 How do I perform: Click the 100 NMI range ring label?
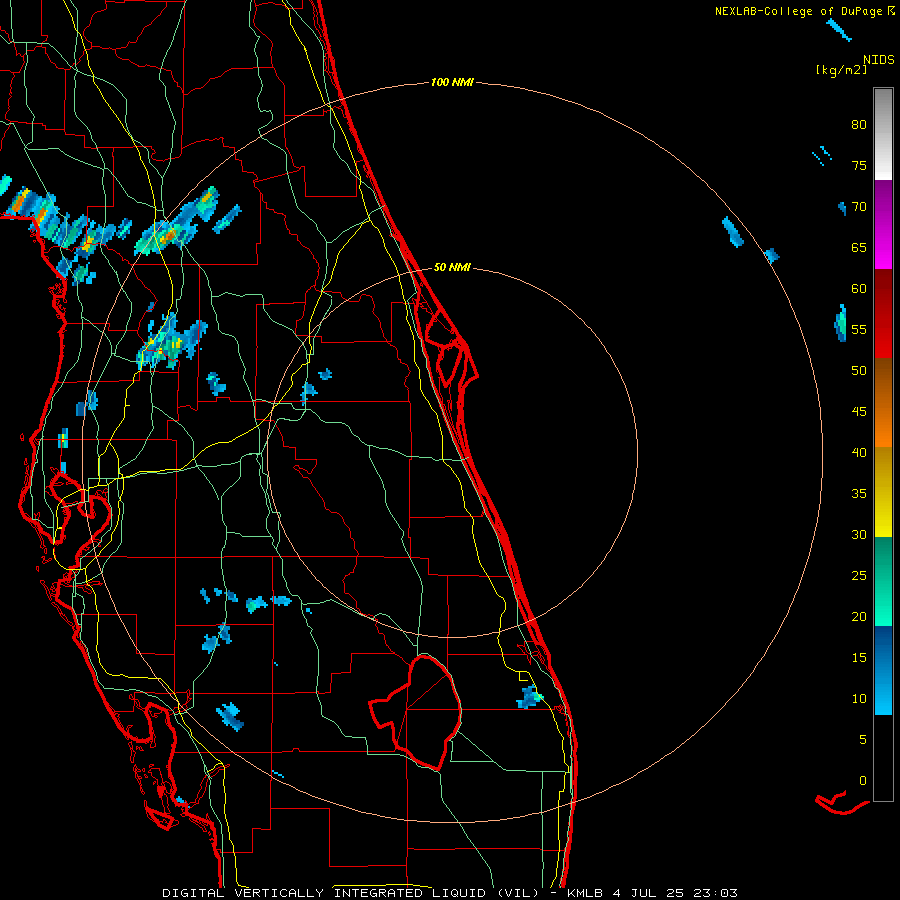click(x=452, y=83)
